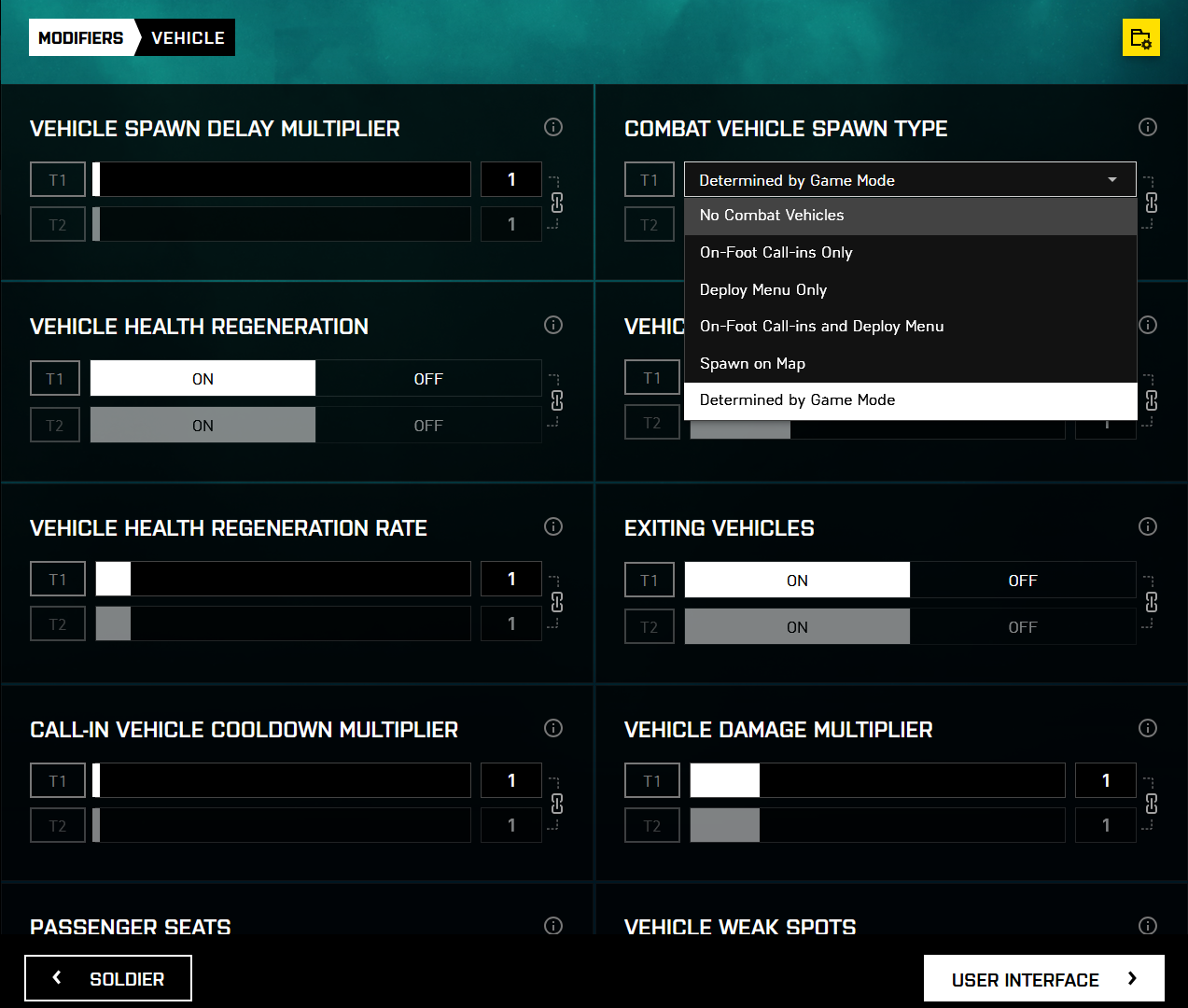The image size is (1188, 1008).
Task: Show info for Vehicle Spawn Delay Multiplier
Action: [x=553, y=127]
